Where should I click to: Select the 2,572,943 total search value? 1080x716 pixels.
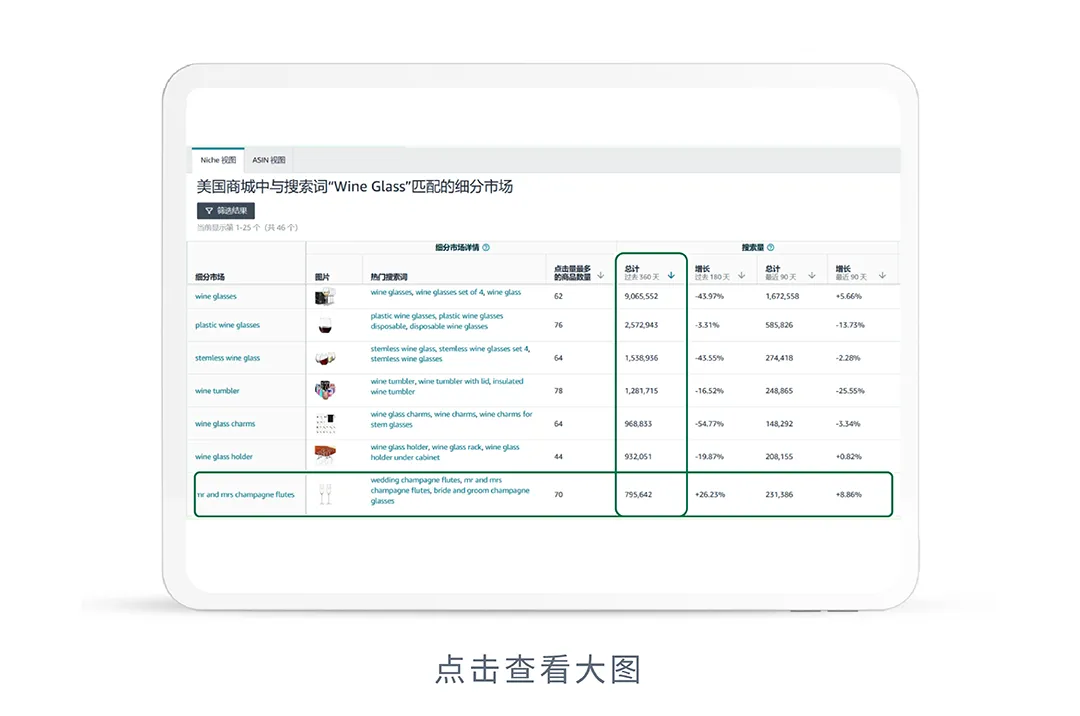tap(641, 325)
